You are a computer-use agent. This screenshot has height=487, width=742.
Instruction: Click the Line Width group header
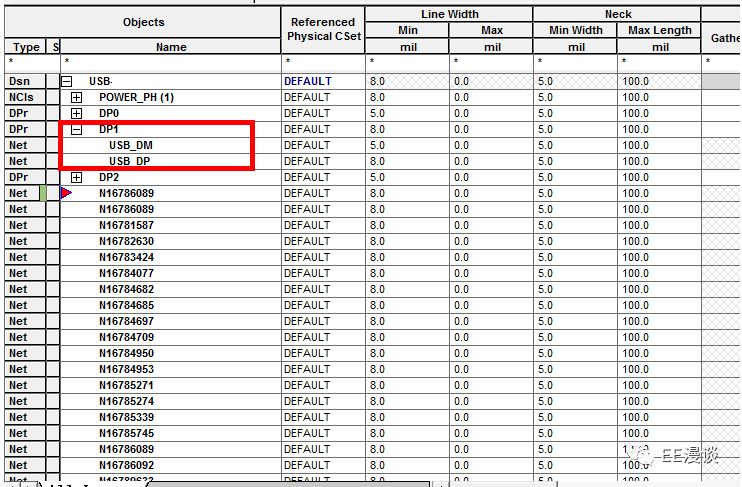(x=450, y=14)
